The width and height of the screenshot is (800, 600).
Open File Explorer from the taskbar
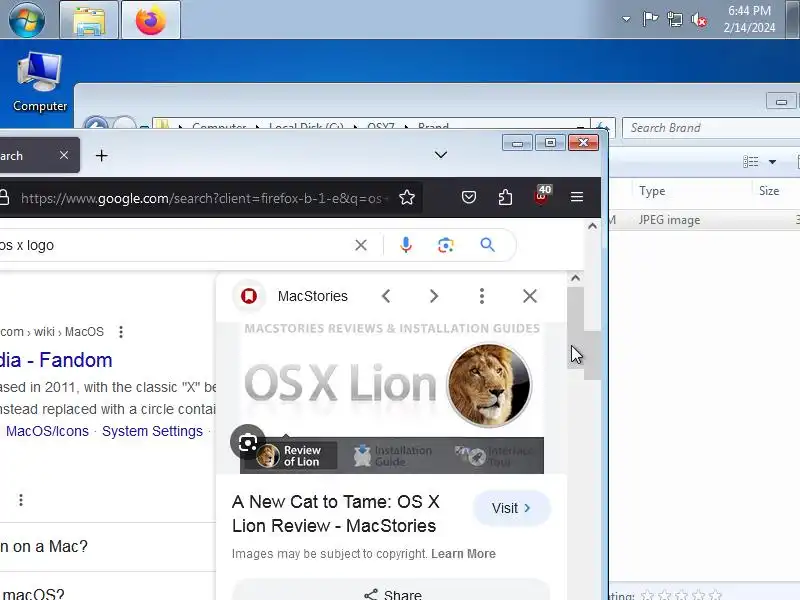pyautogui.click(x=89, y=20)
